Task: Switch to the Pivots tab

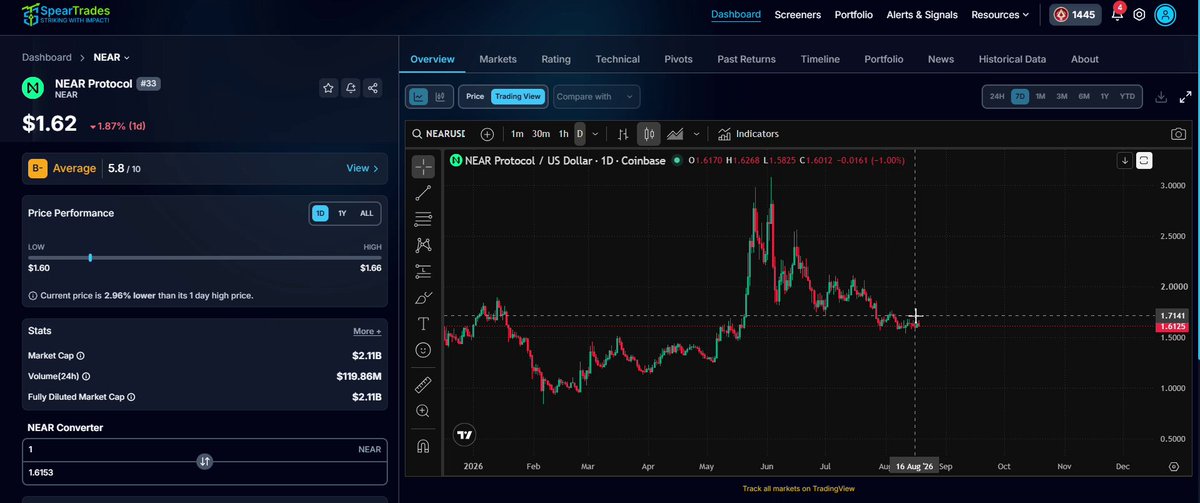Action: point(678,59)
